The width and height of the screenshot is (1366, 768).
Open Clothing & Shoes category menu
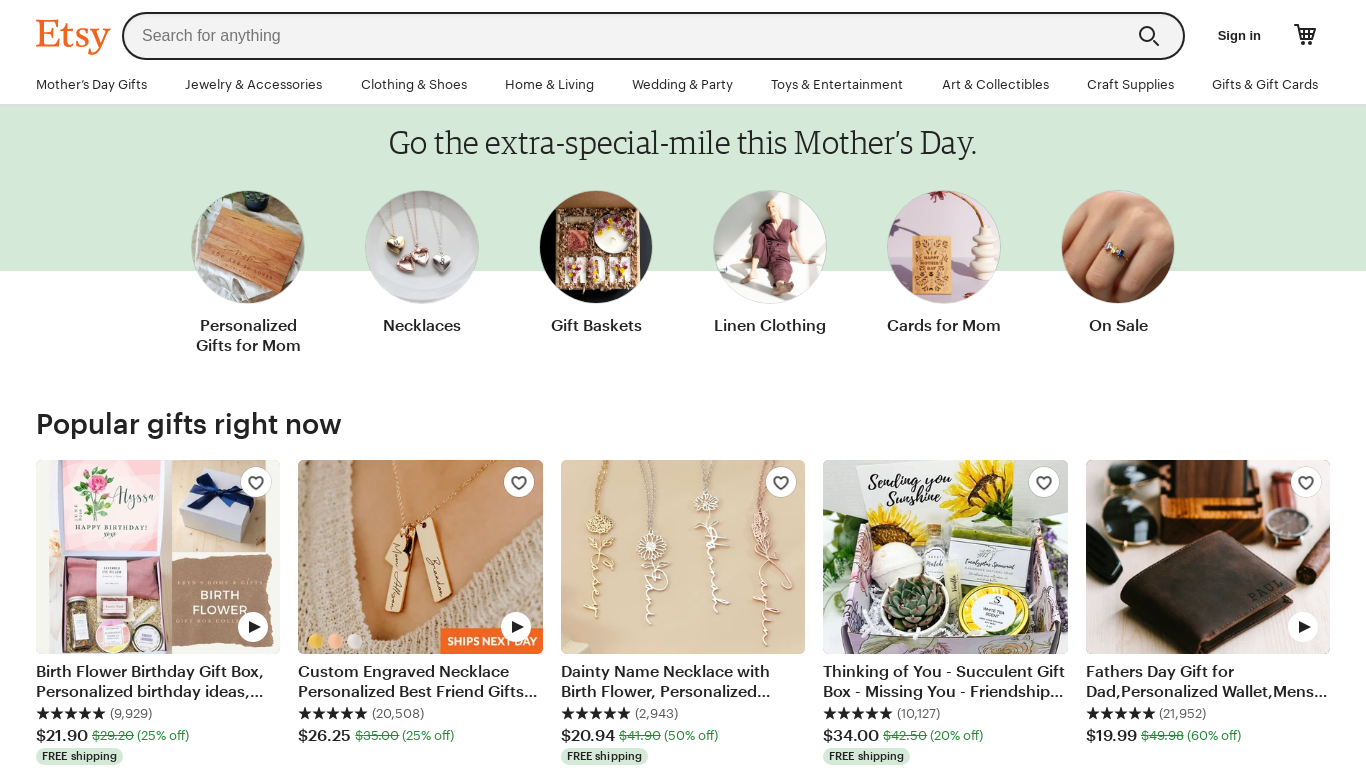(x=414, y=85)
